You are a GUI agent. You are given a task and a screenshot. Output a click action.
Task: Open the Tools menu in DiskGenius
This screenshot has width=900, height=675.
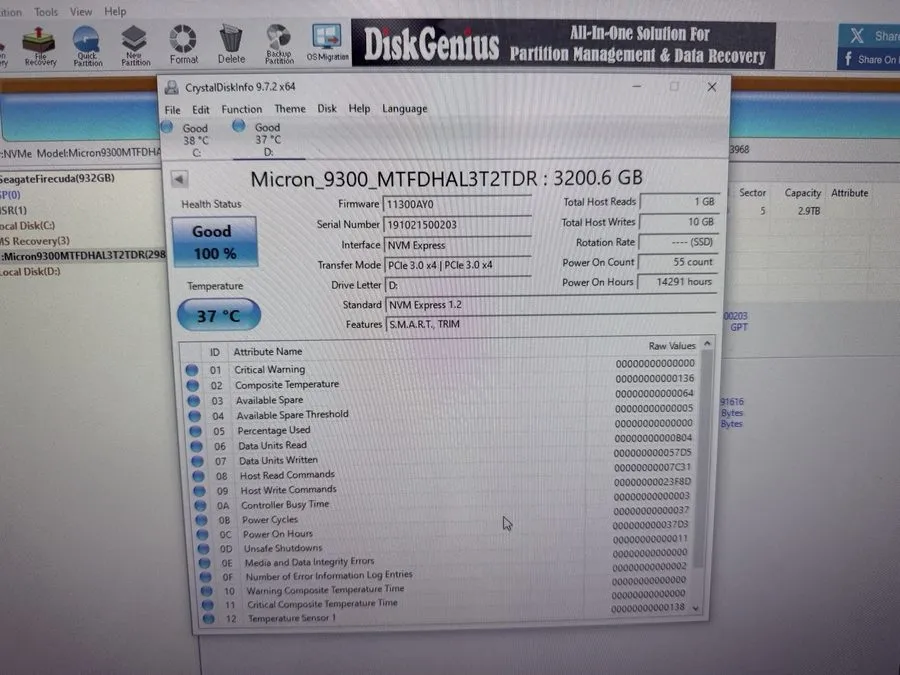[x=46, y=11]
